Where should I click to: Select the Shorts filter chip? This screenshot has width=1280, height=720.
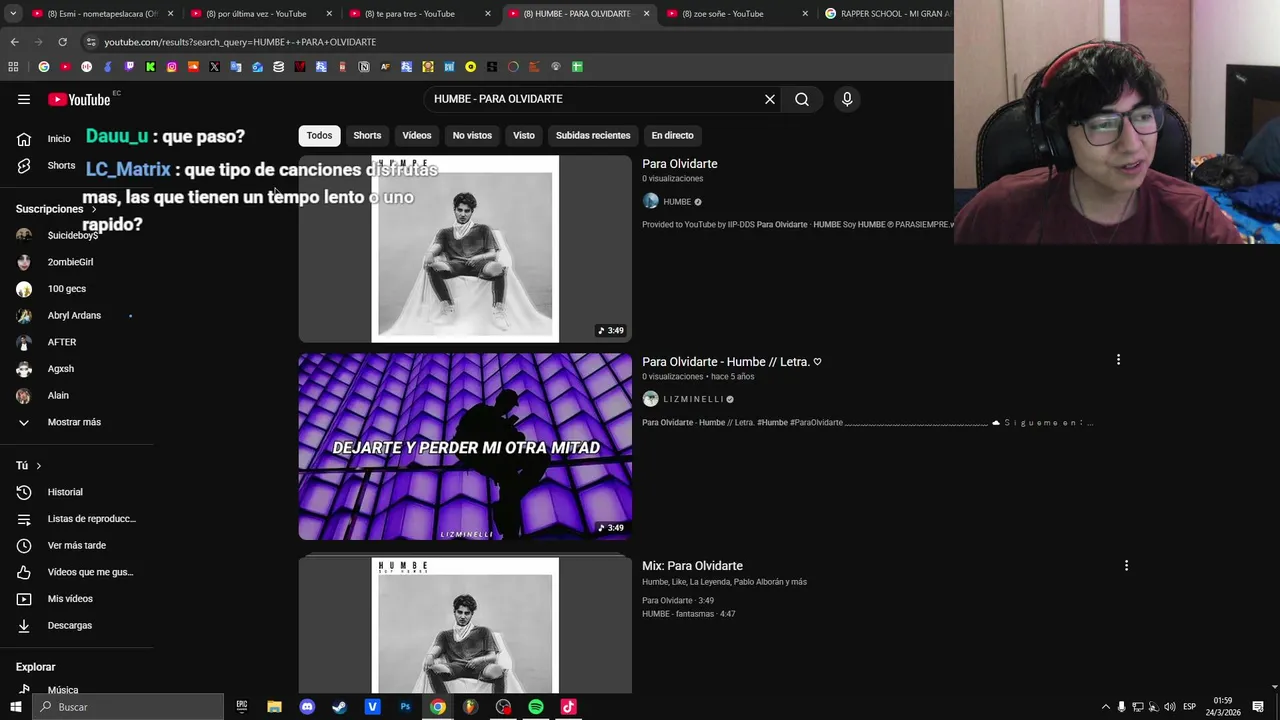367,135
